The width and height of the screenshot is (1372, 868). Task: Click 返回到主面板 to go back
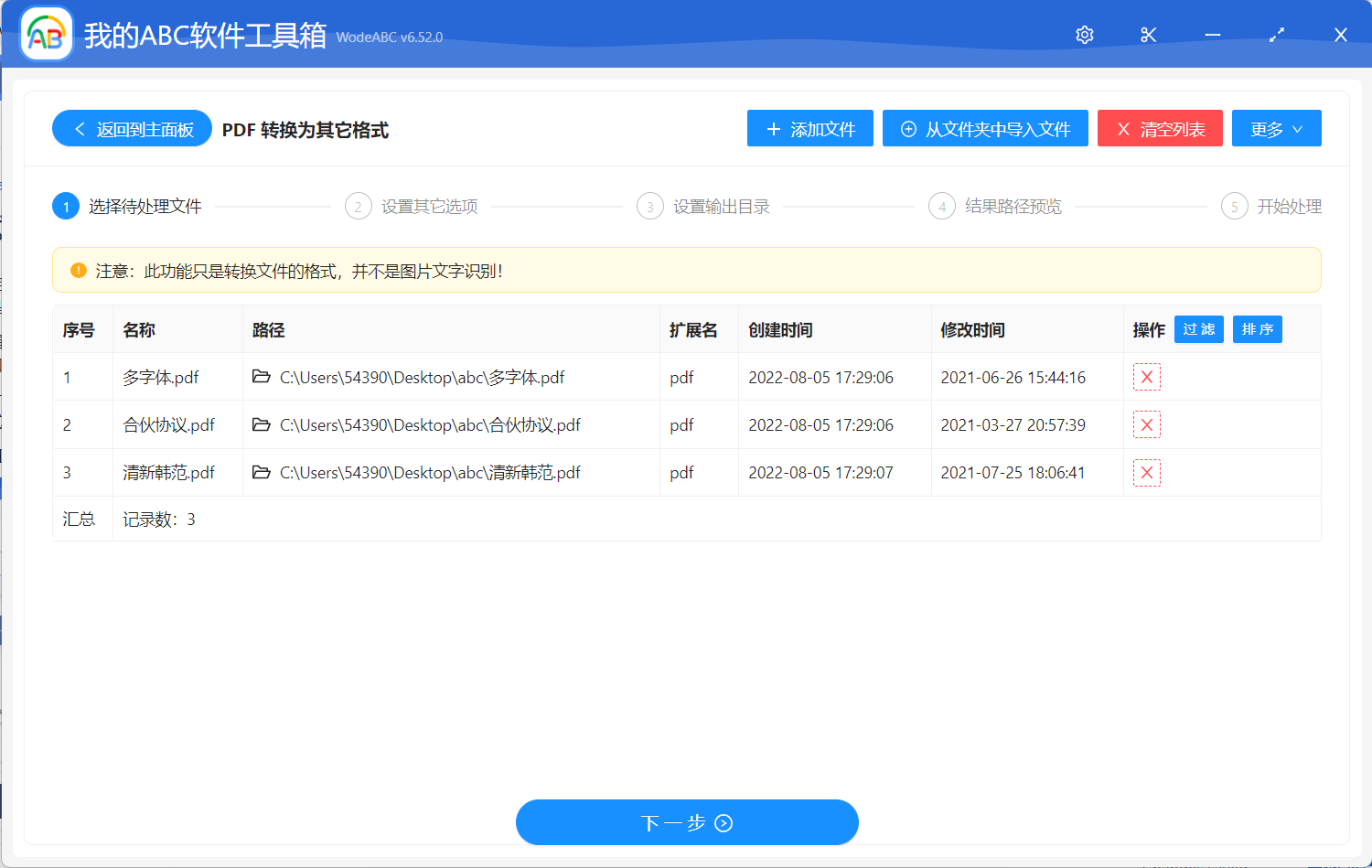132,128
